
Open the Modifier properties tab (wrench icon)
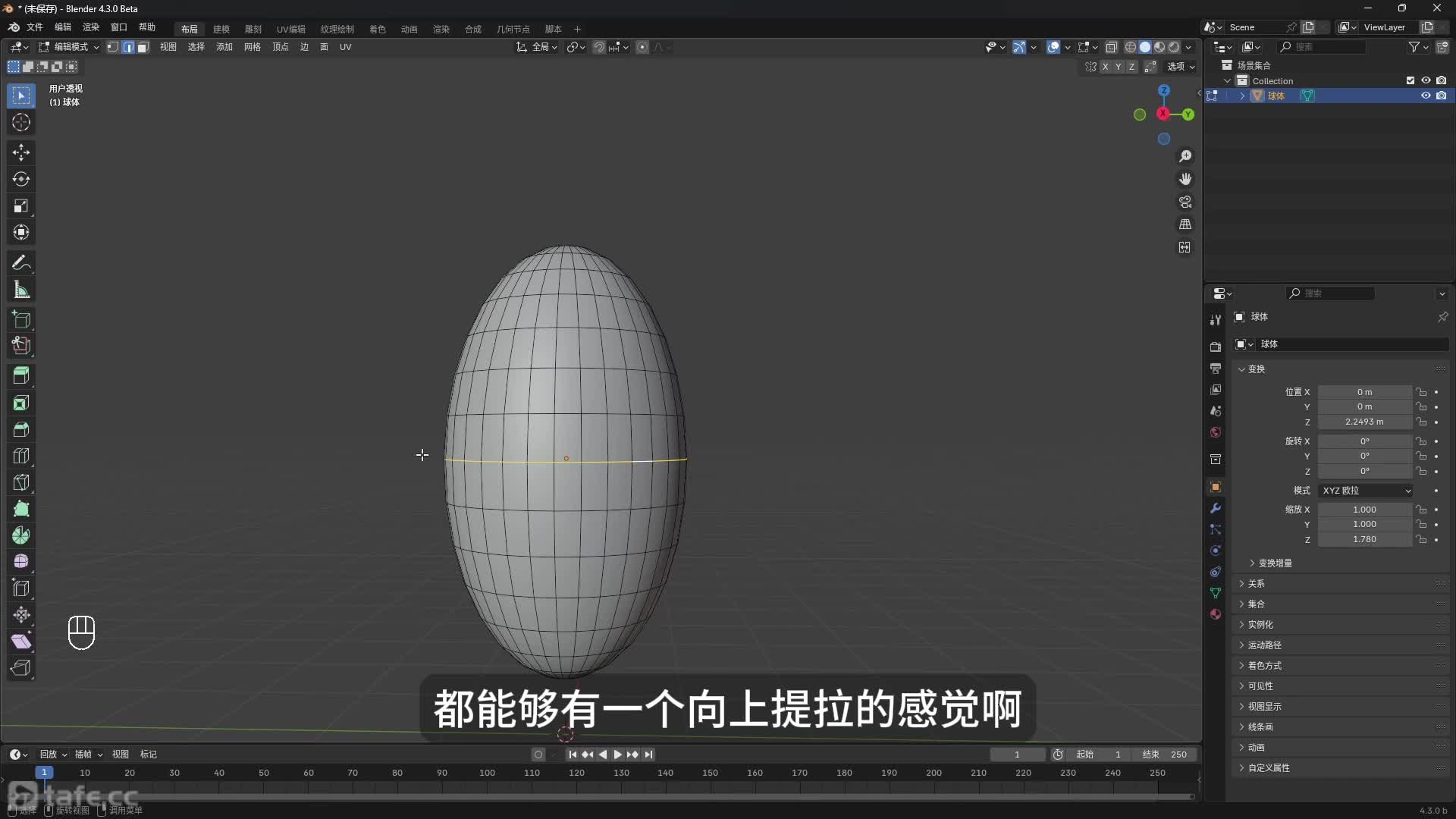click(1215, 507)
